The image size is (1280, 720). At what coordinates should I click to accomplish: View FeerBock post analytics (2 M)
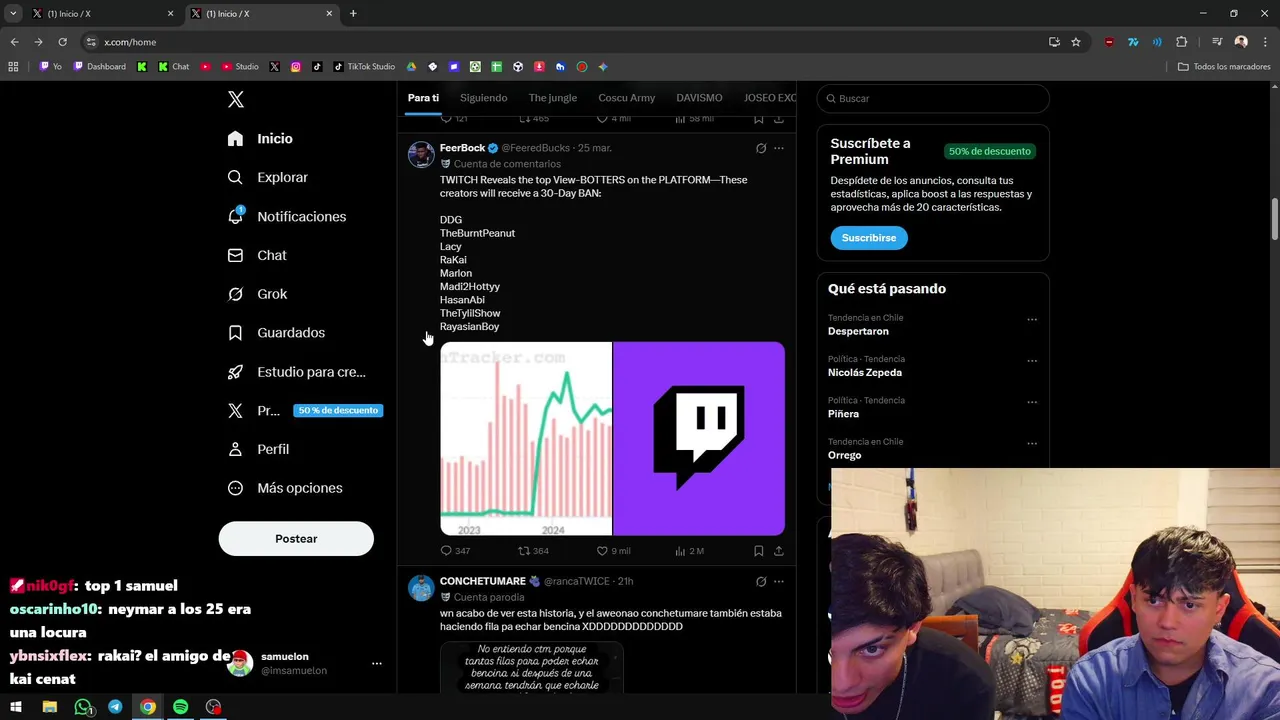[x=690, y=551]
